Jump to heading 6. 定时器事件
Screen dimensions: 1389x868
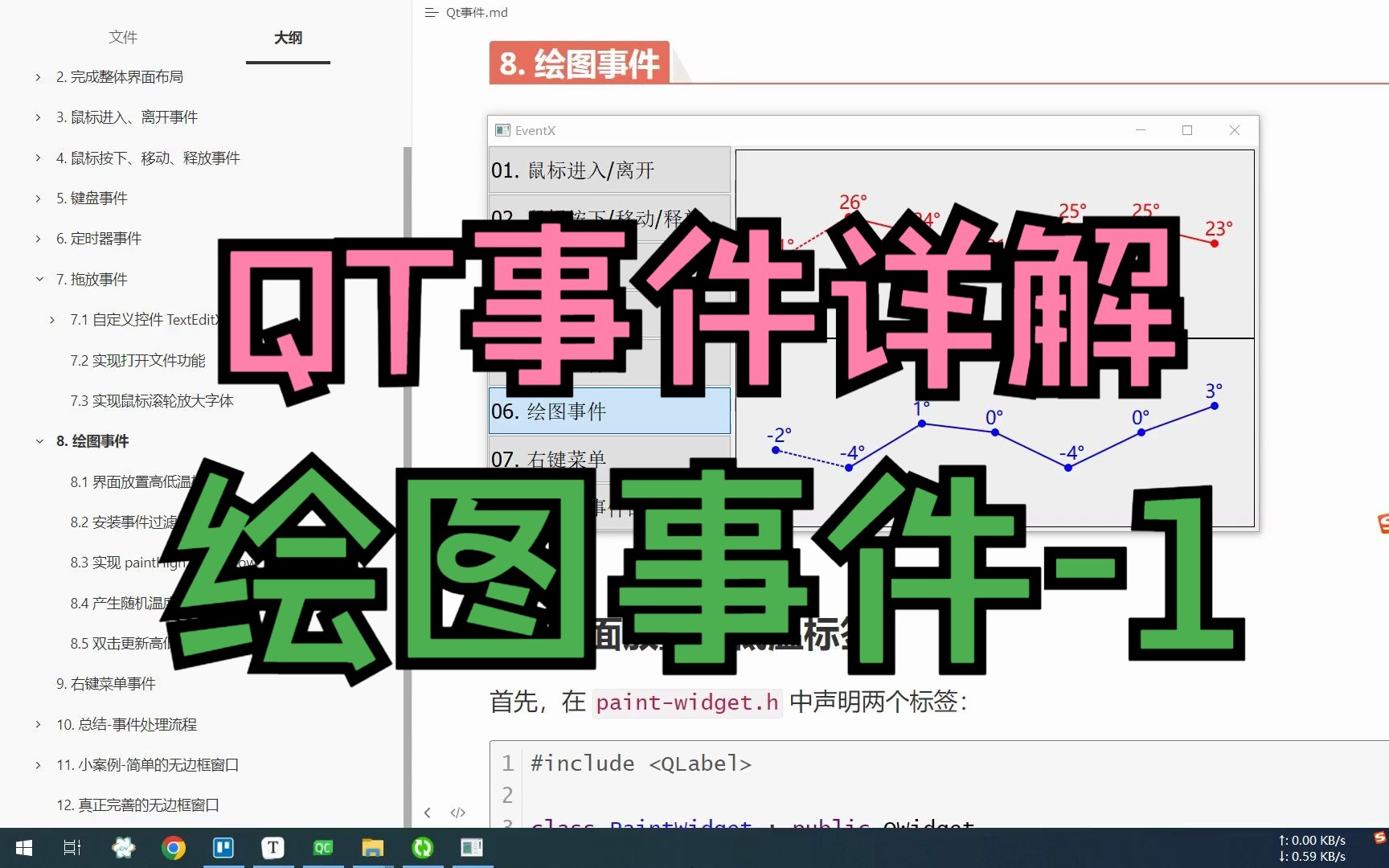pos(99,239)
